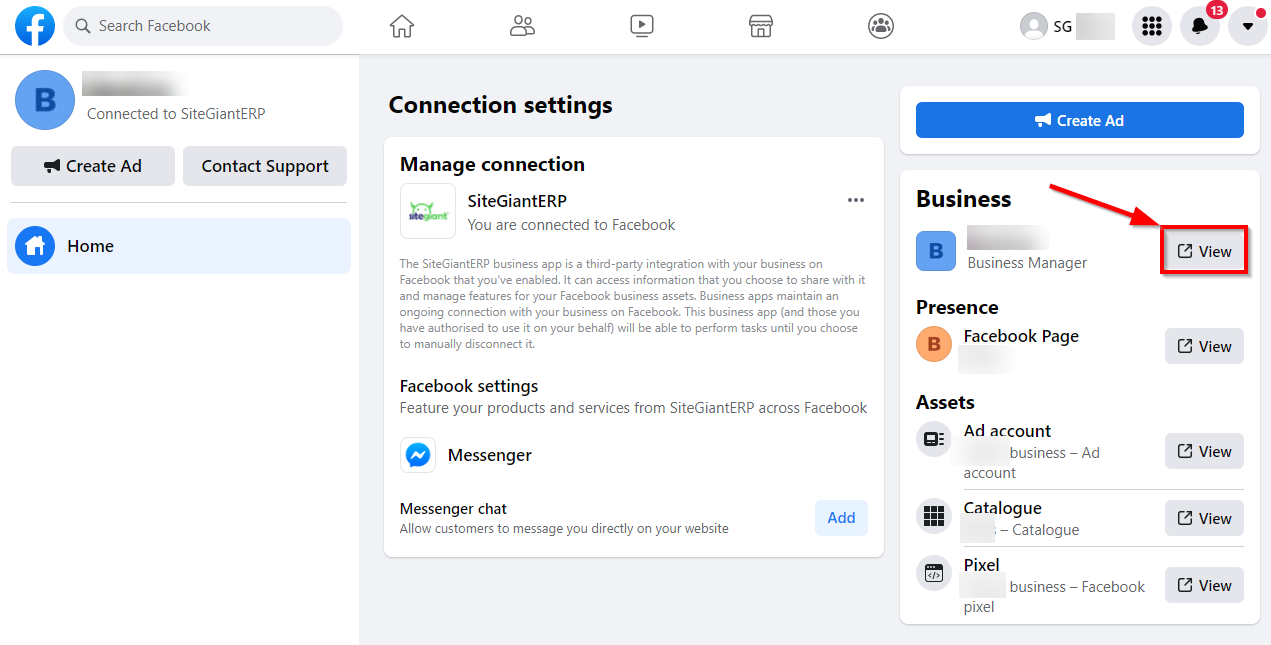View the connected Facebook Page
The width and height of the screenshot is (1271, 645).
pos(1203,346)
